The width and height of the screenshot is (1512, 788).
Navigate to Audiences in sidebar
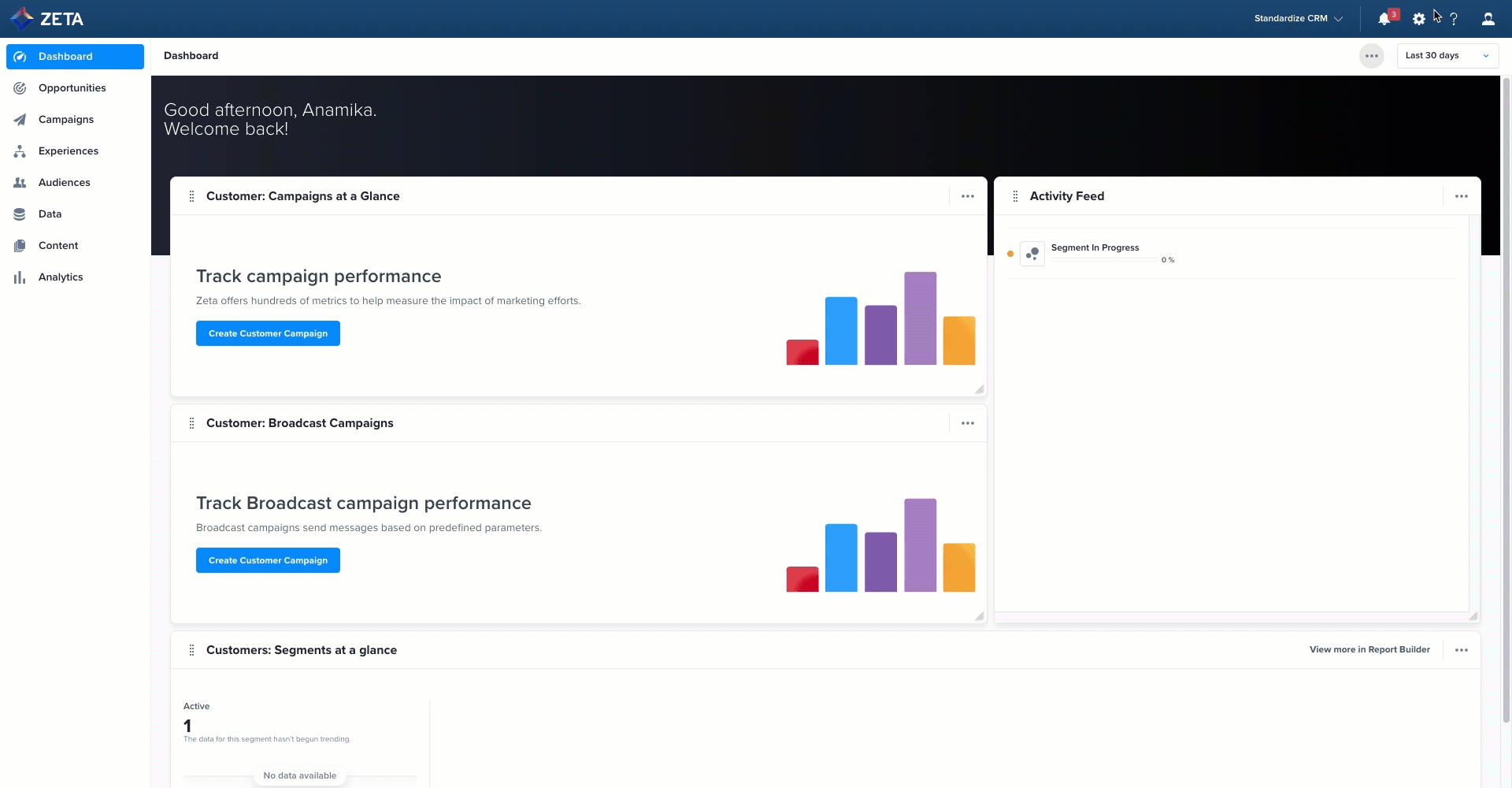click(64, 183)
